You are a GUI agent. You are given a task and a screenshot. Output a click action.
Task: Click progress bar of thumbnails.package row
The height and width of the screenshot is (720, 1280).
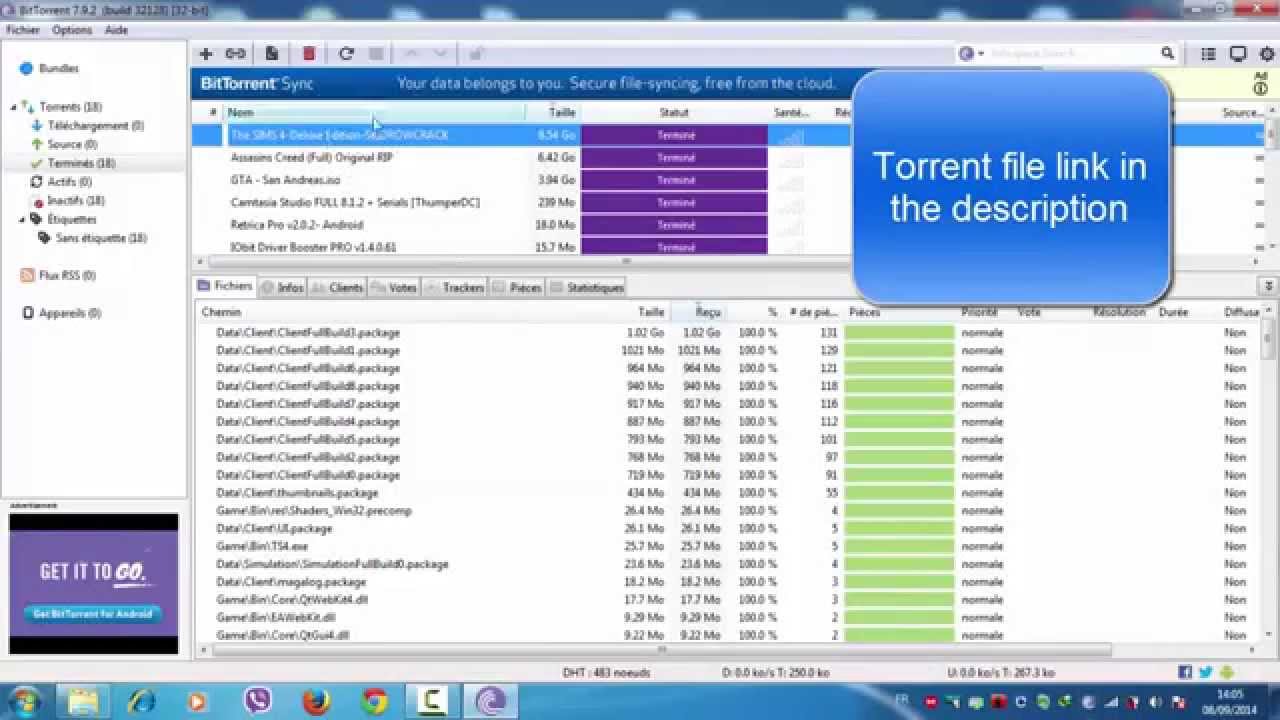pyautogui.click(x=899, y=493)
